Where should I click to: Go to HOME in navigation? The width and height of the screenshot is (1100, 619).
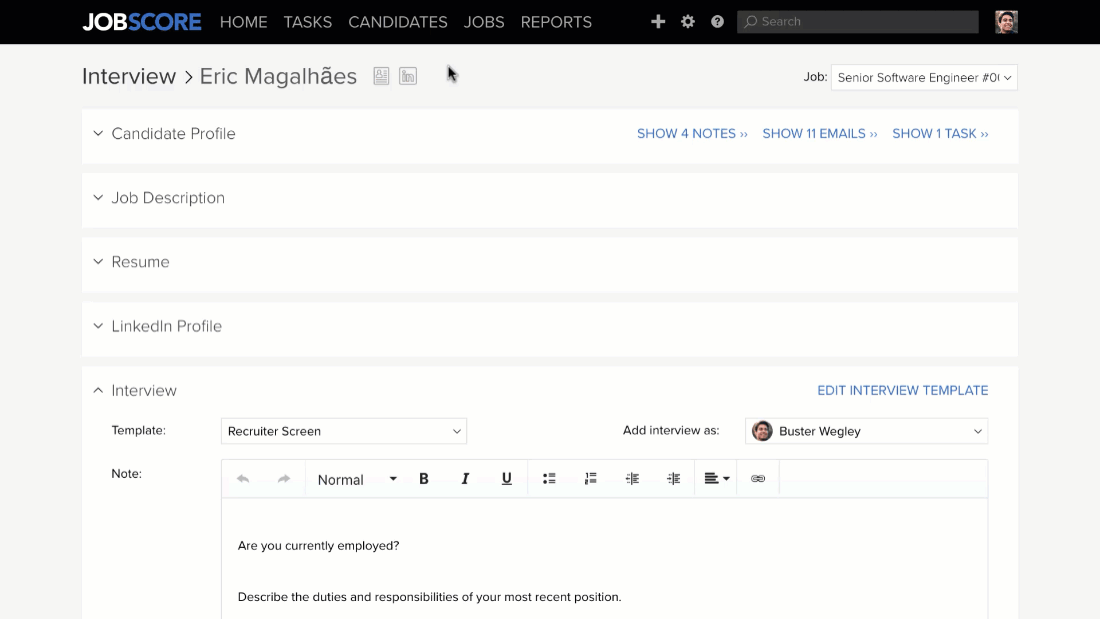(x=243, y=22)
